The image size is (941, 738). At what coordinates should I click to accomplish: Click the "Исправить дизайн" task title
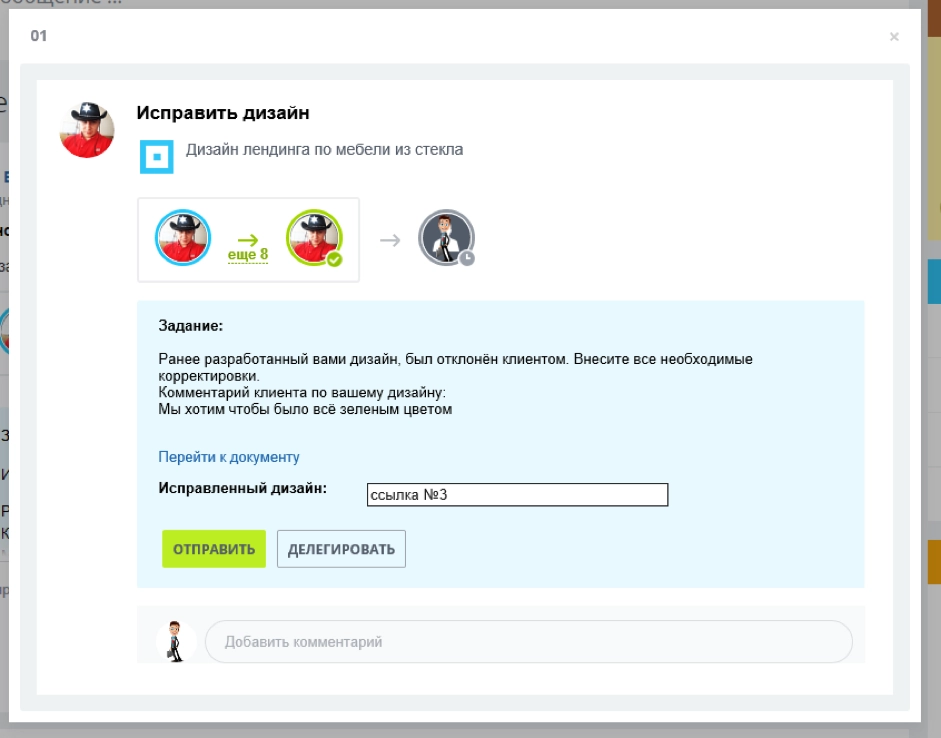[223, 113]
